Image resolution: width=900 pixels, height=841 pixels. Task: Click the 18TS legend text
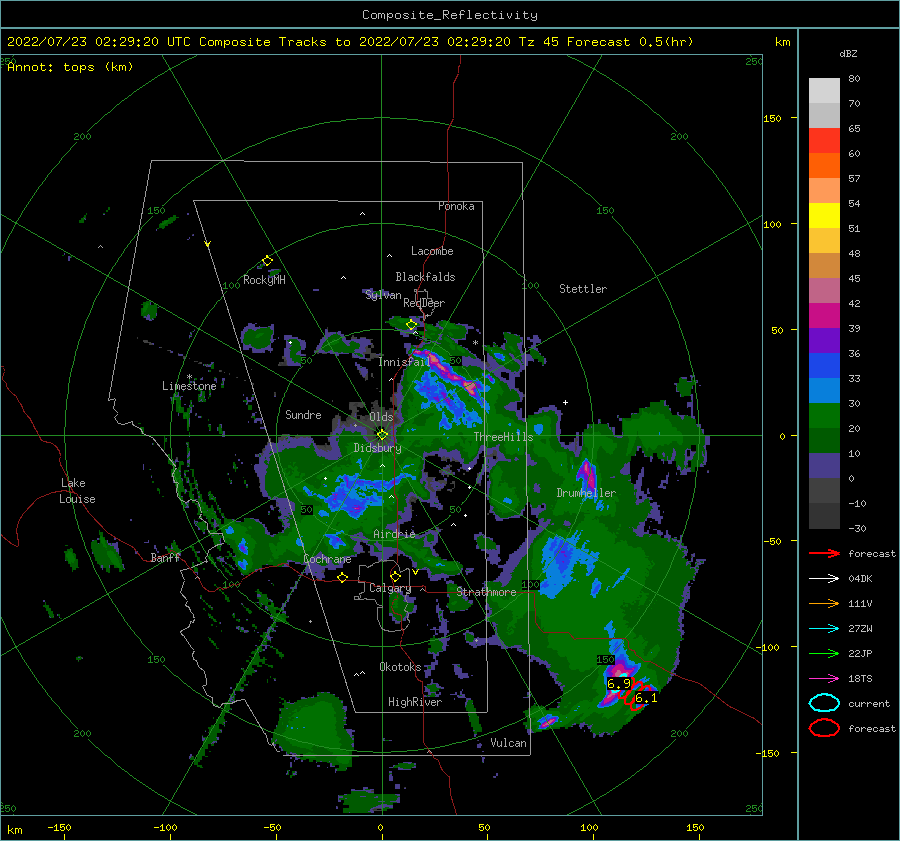pos(860,679)
